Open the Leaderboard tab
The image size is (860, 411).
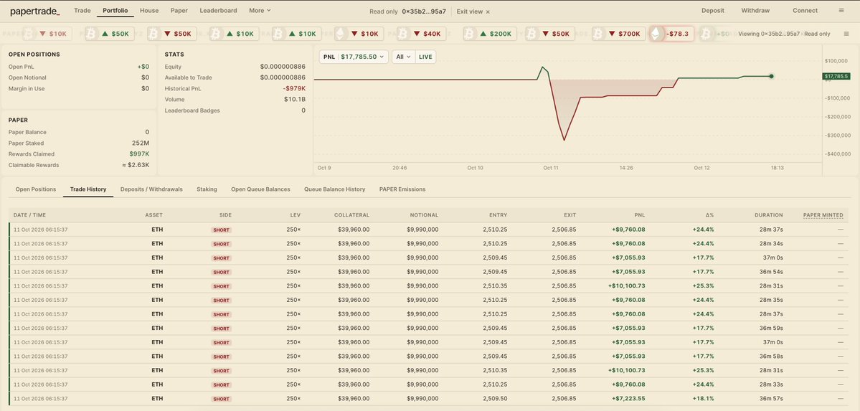coord(218,10)
